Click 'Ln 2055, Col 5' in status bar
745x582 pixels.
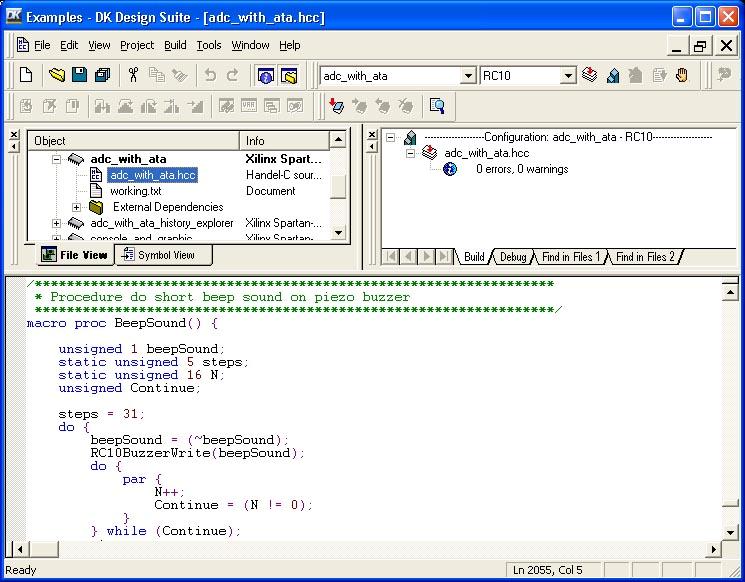coord(548,570)
